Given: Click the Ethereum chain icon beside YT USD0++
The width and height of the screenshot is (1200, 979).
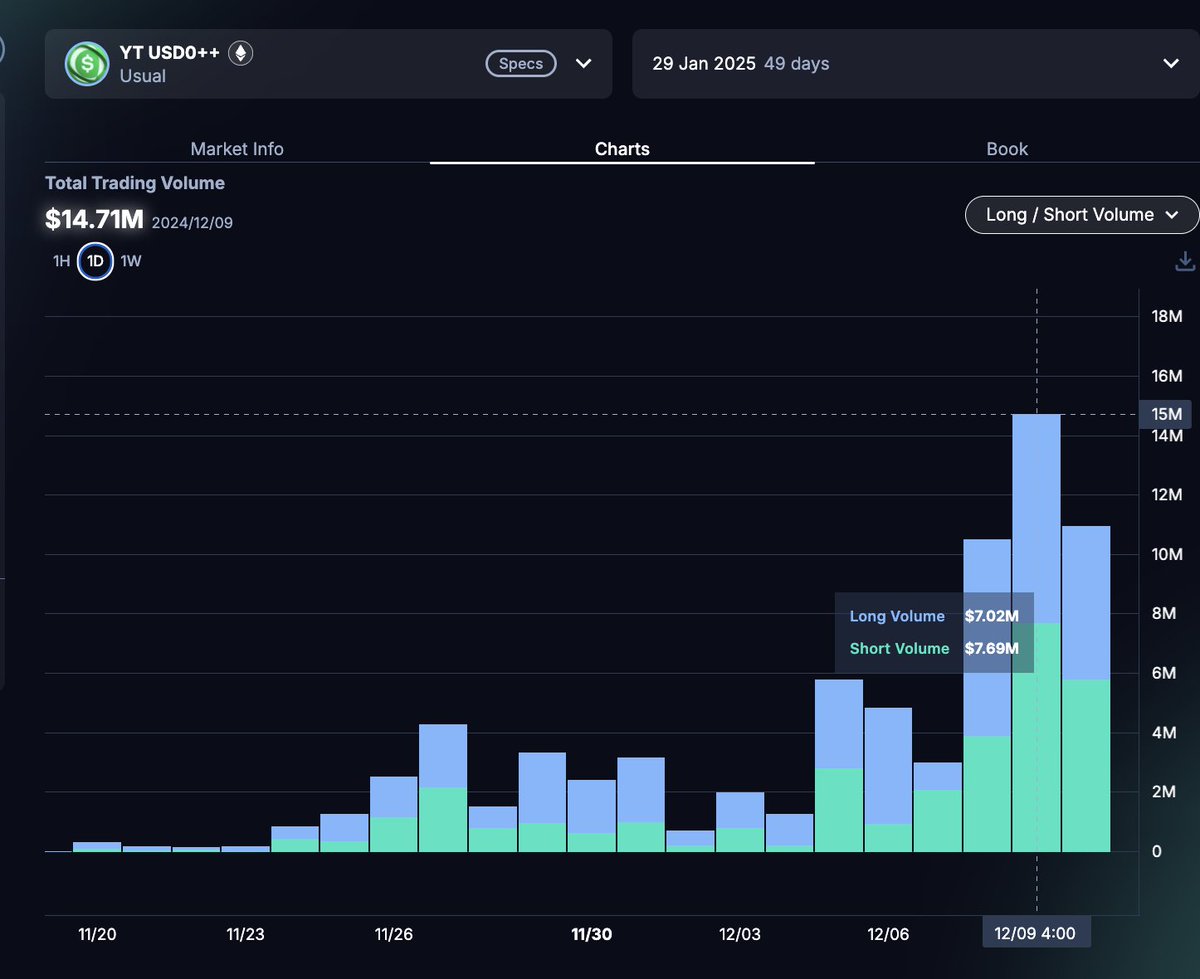Looking at the screenshot, I should [240, 53].
